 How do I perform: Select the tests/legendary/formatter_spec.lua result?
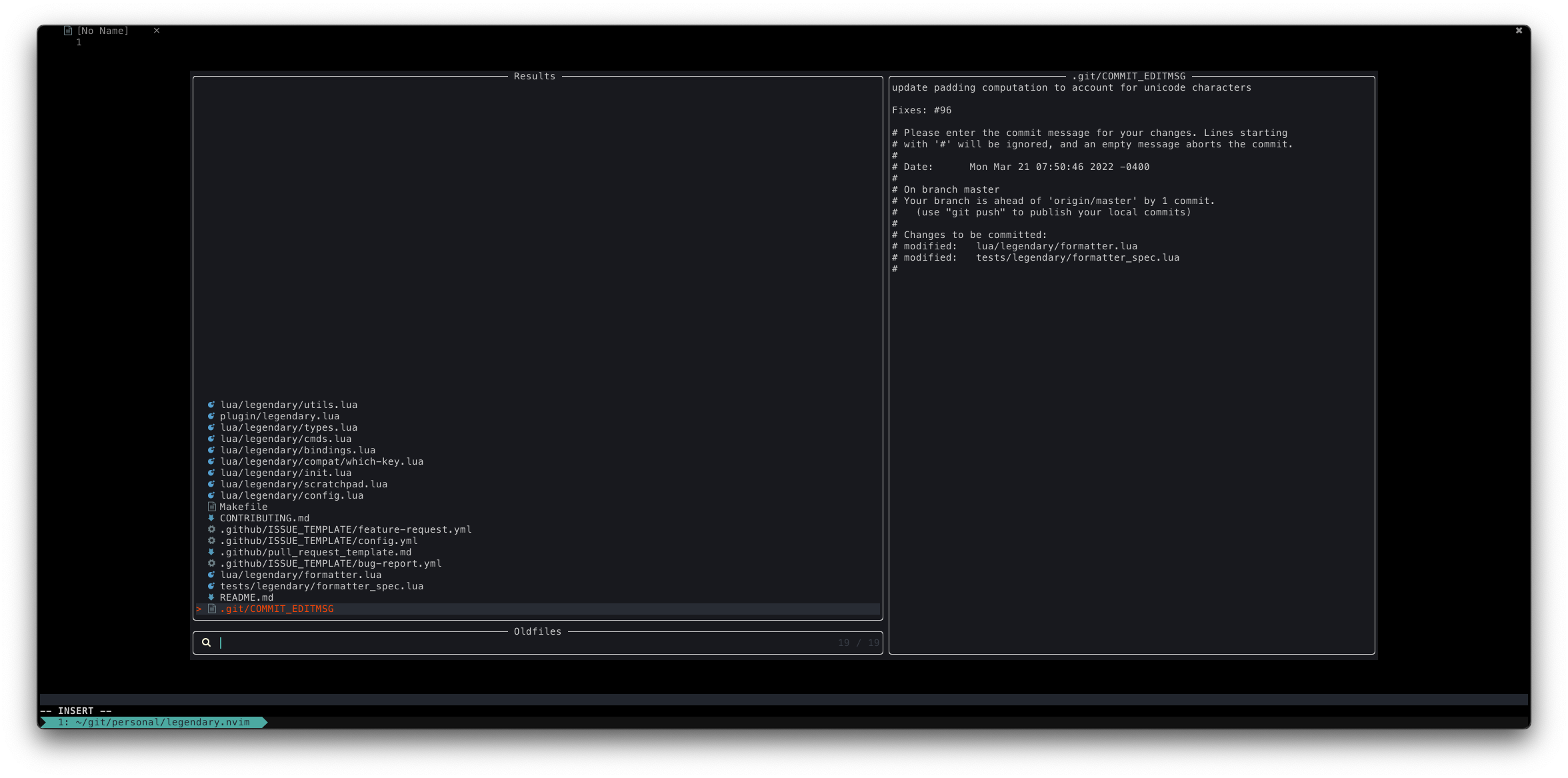[x=321, y=586]
